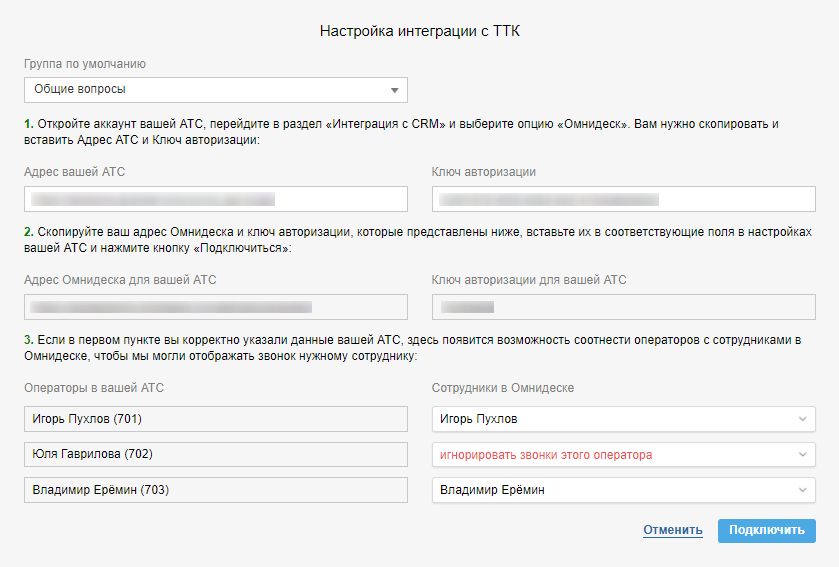This screenshot has height=567, width=839.
Task: Click the heading 'Настройка интеграции с ТТК'
Action: tap(420, 31)
